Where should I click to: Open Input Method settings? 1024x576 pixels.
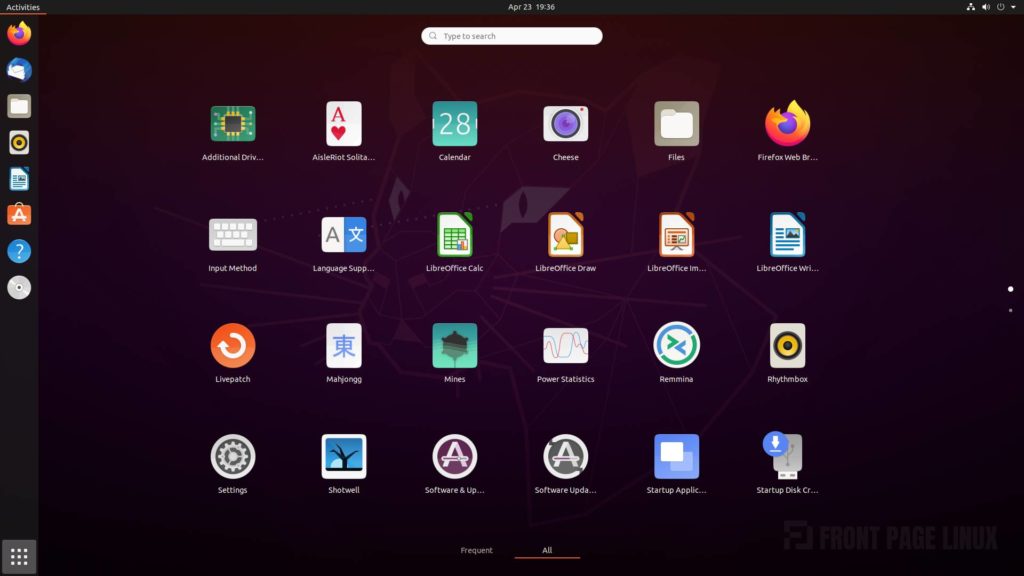click(232, 235)
